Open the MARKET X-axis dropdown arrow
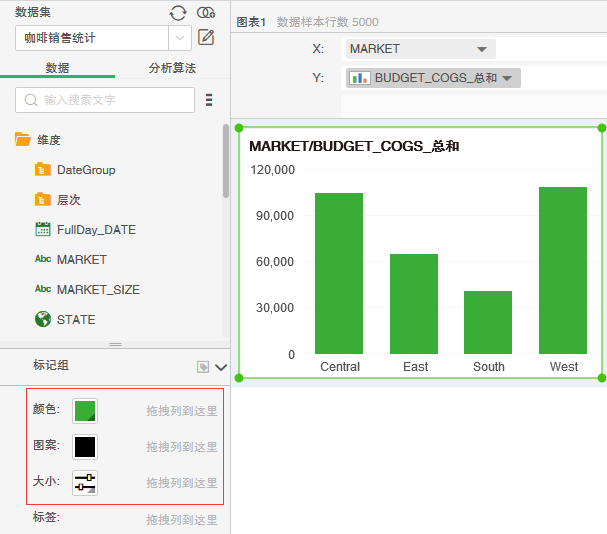607x534 pixels. (x=482, y=49)
